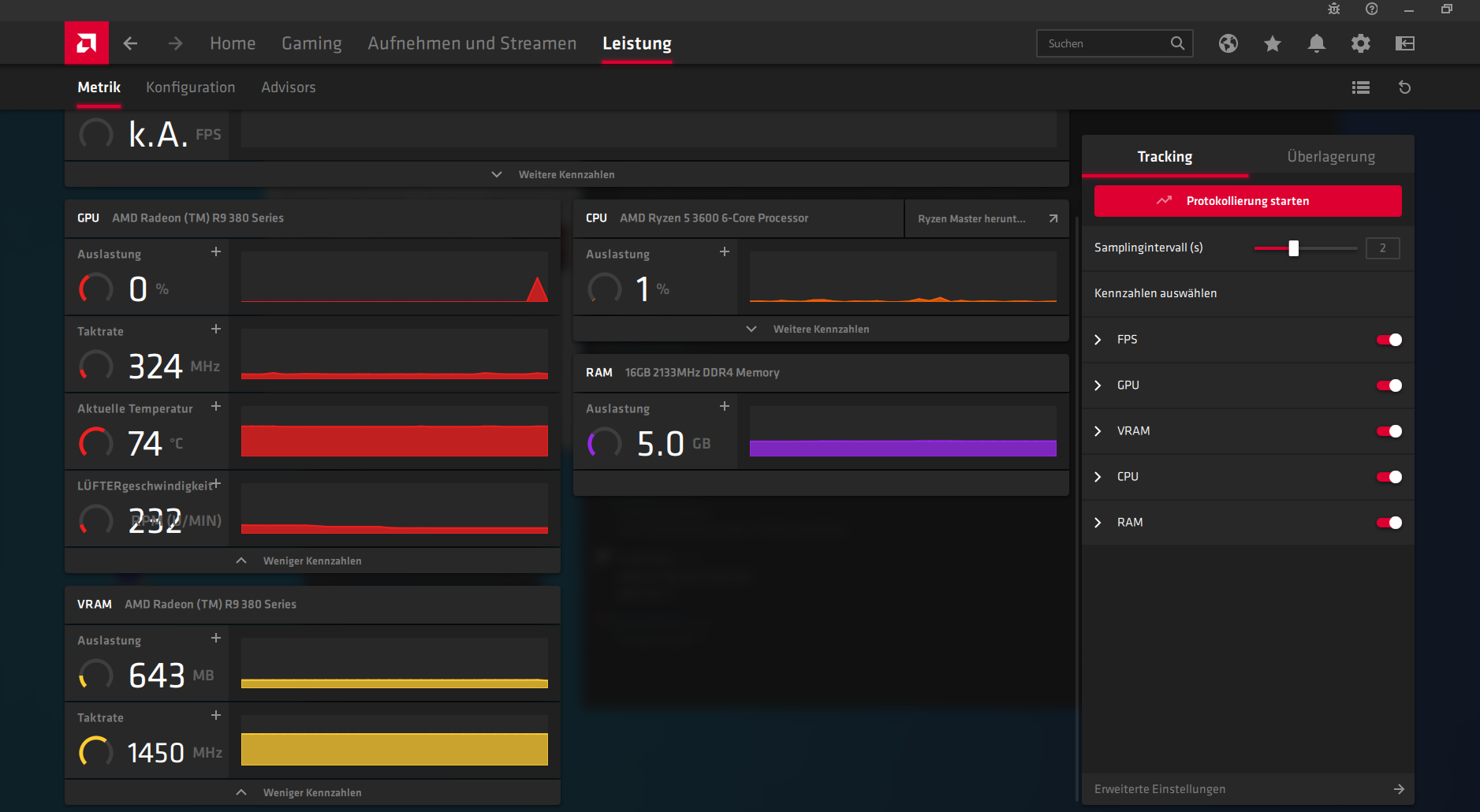The width and height of the screenshot is (1480, 812).
Task: Click the GPU Taktrate graph
Action: pos(394,354)
